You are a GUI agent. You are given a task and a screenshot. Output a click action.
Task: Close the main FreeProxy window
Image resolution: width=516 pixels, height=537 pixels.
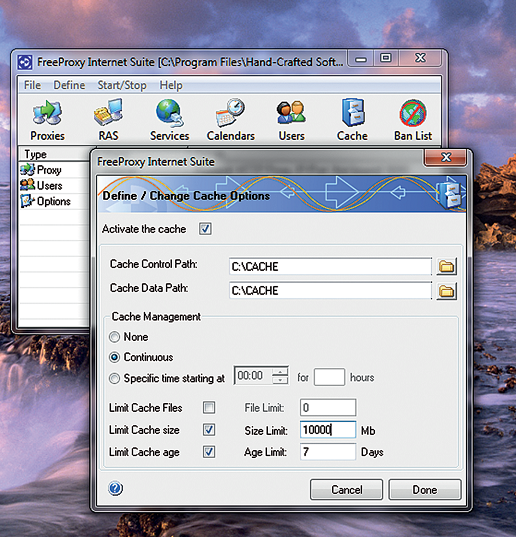pyautogui.click(x=420, y=58)
